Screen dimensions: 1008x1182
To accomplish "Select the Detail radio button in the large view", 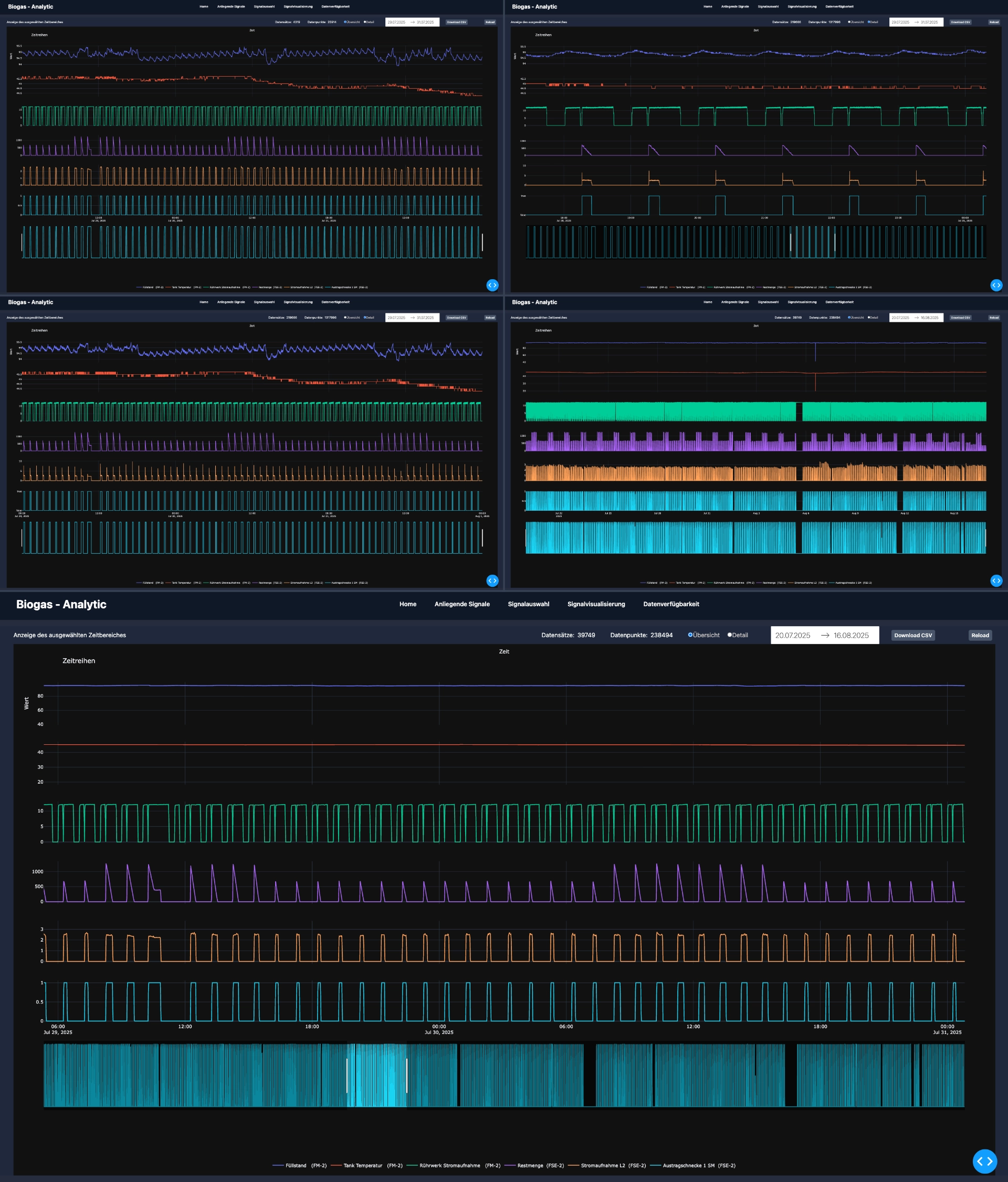I will (730, 635).
